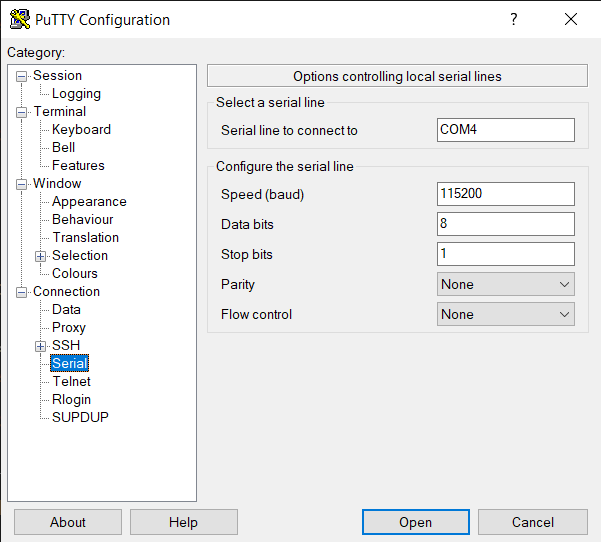Click the About button
The image size is (601, 542).
pyautogui.click(x=68, y=522)
